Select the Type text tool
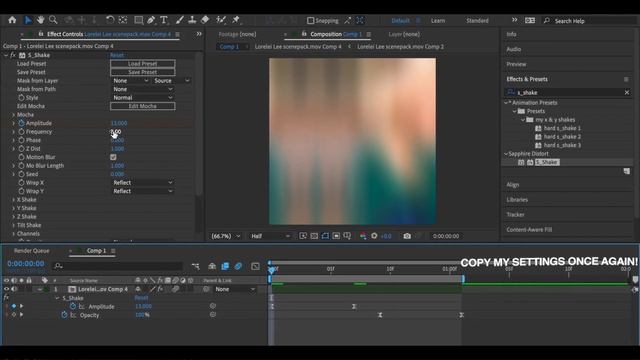Image resolution: width=640 pixels, height=360 pixels. pyautogui.click(x=164, y=20)
